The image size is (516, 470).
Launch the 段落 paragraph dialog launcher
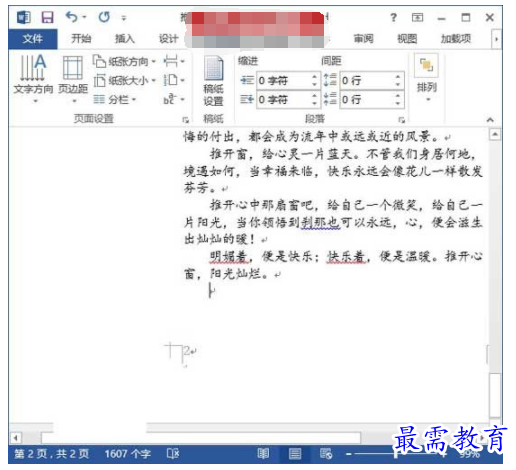tap(402, 120)
